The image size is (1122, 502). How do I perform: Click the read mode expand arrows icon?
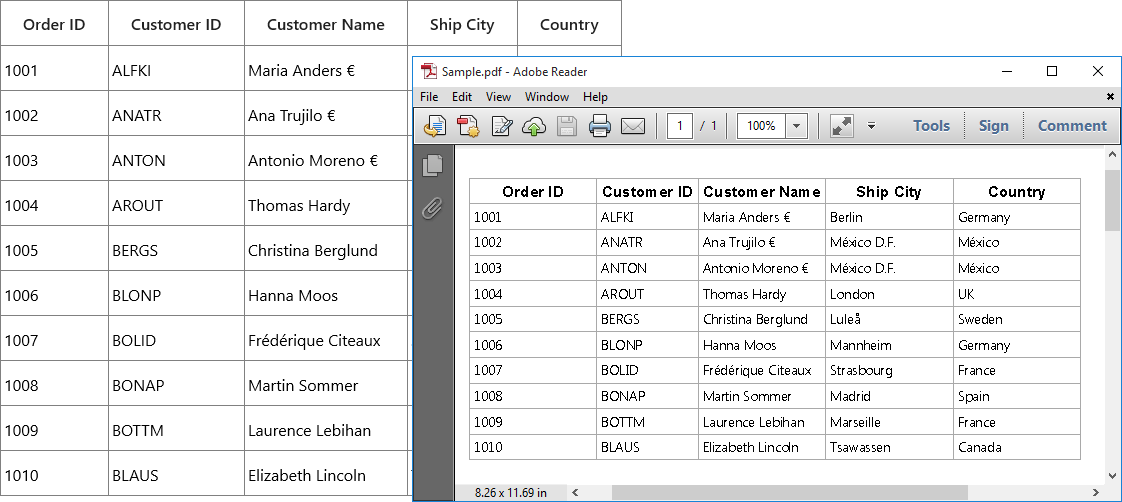tap(842, 126)
